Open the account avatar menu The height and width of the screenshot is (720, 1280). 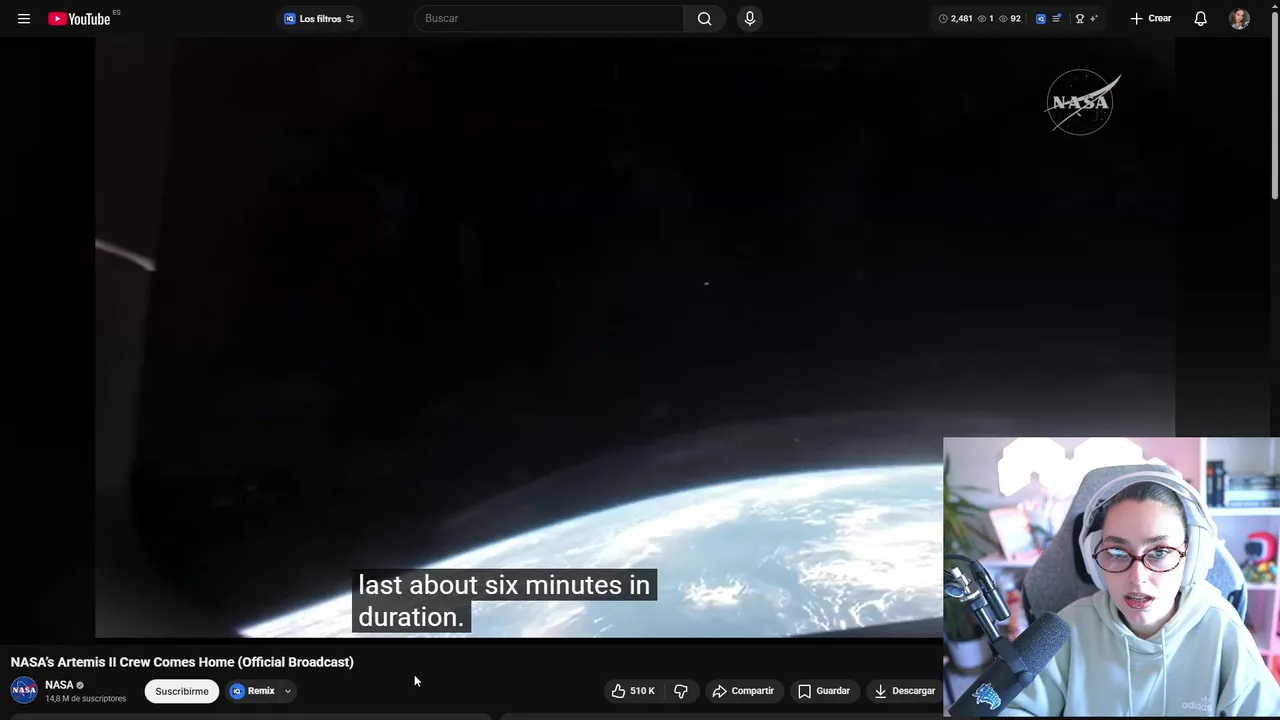(x=1239, y=19)
